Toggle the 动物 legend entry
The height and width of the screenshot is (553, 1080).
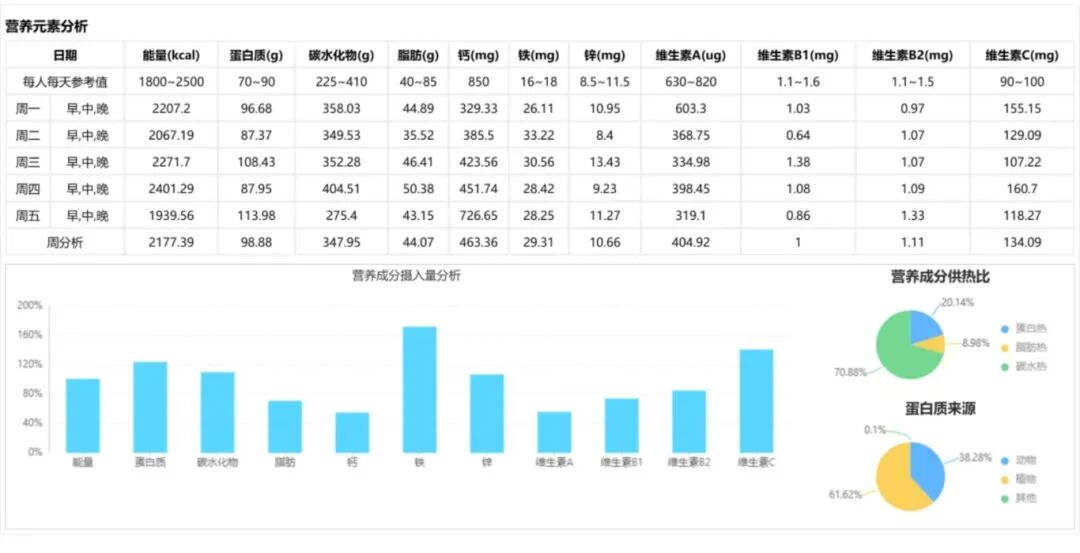coord(1019,460)
